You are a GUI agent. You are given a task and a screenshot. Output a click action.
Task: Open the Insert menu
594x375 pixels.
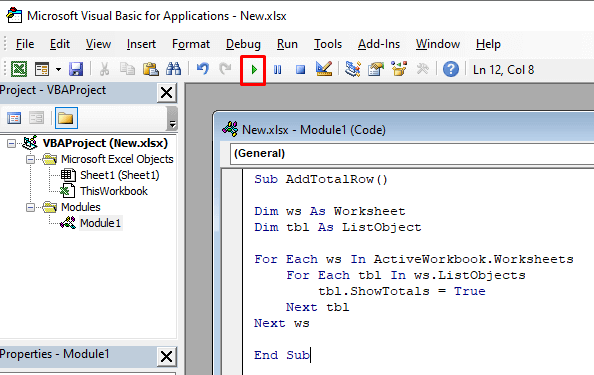(x=141, y=44)
